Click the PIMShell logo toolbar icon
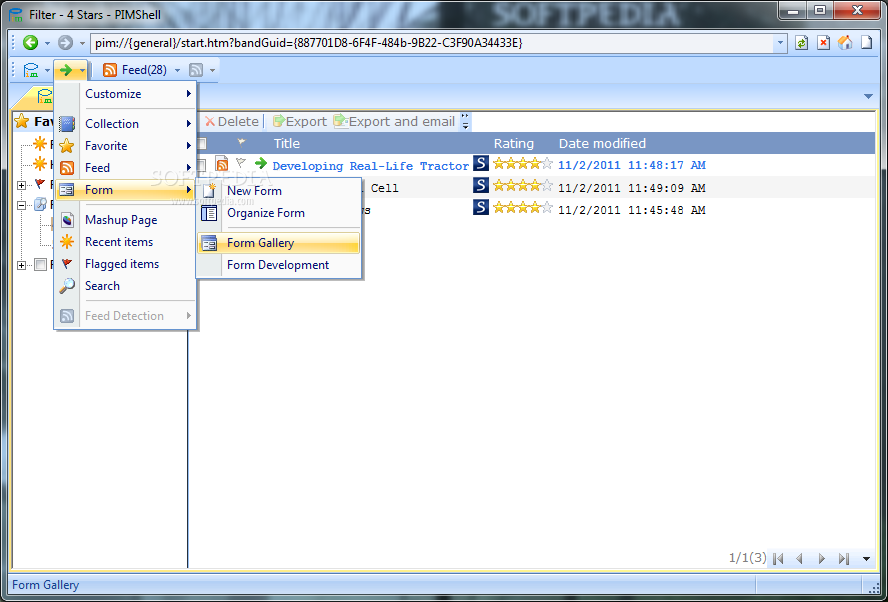This screenshot has width=888, height=602. [31, 70]
